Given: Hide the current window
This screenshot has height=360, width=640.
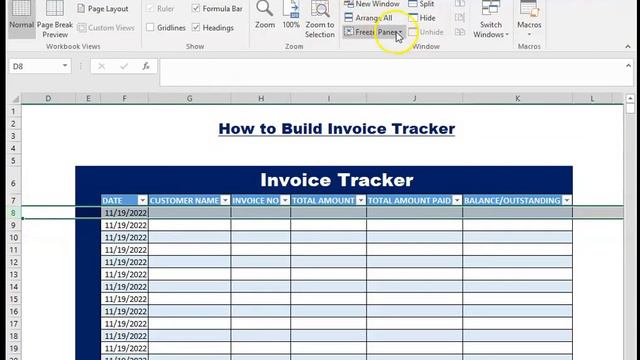Looking at the screenshot, I should [x=422, y=18].
